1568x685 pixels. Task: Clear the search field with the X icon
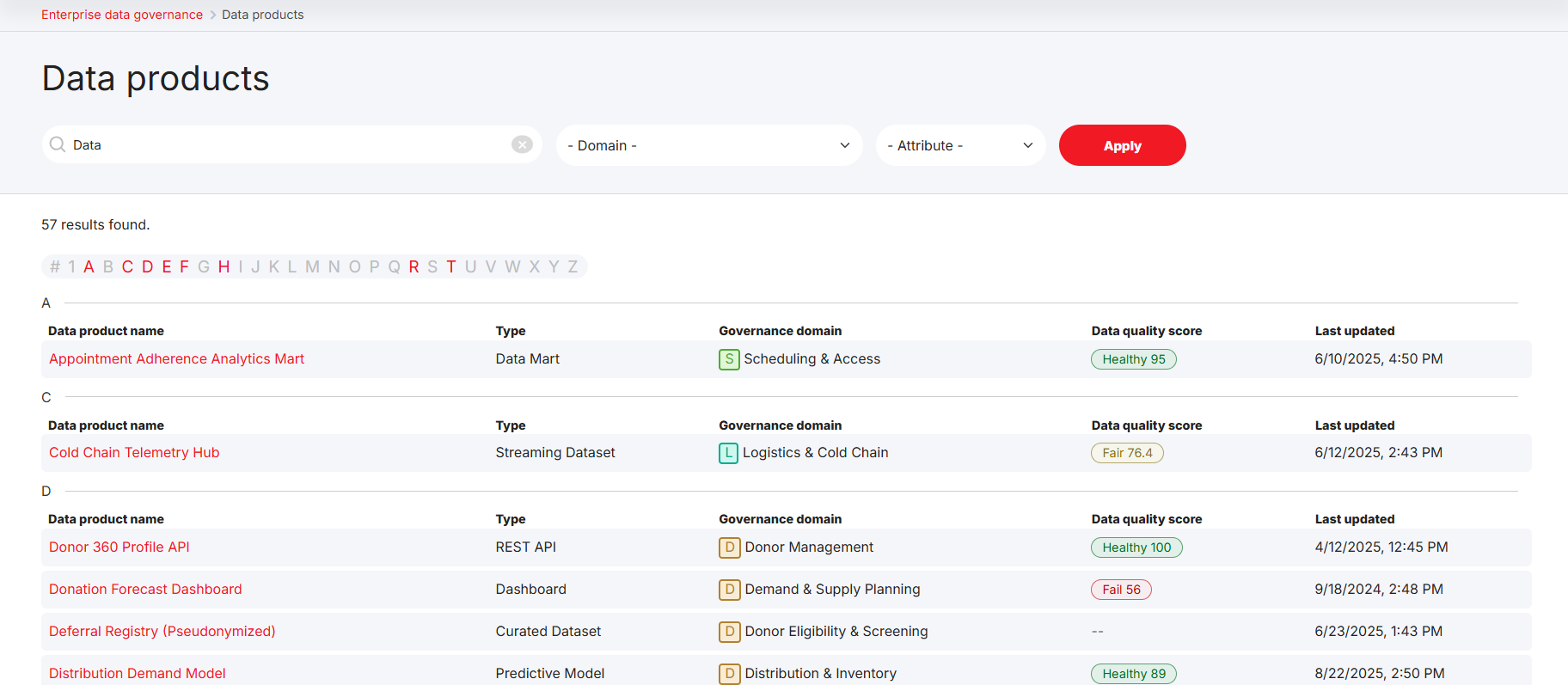(x=522, y=144)
